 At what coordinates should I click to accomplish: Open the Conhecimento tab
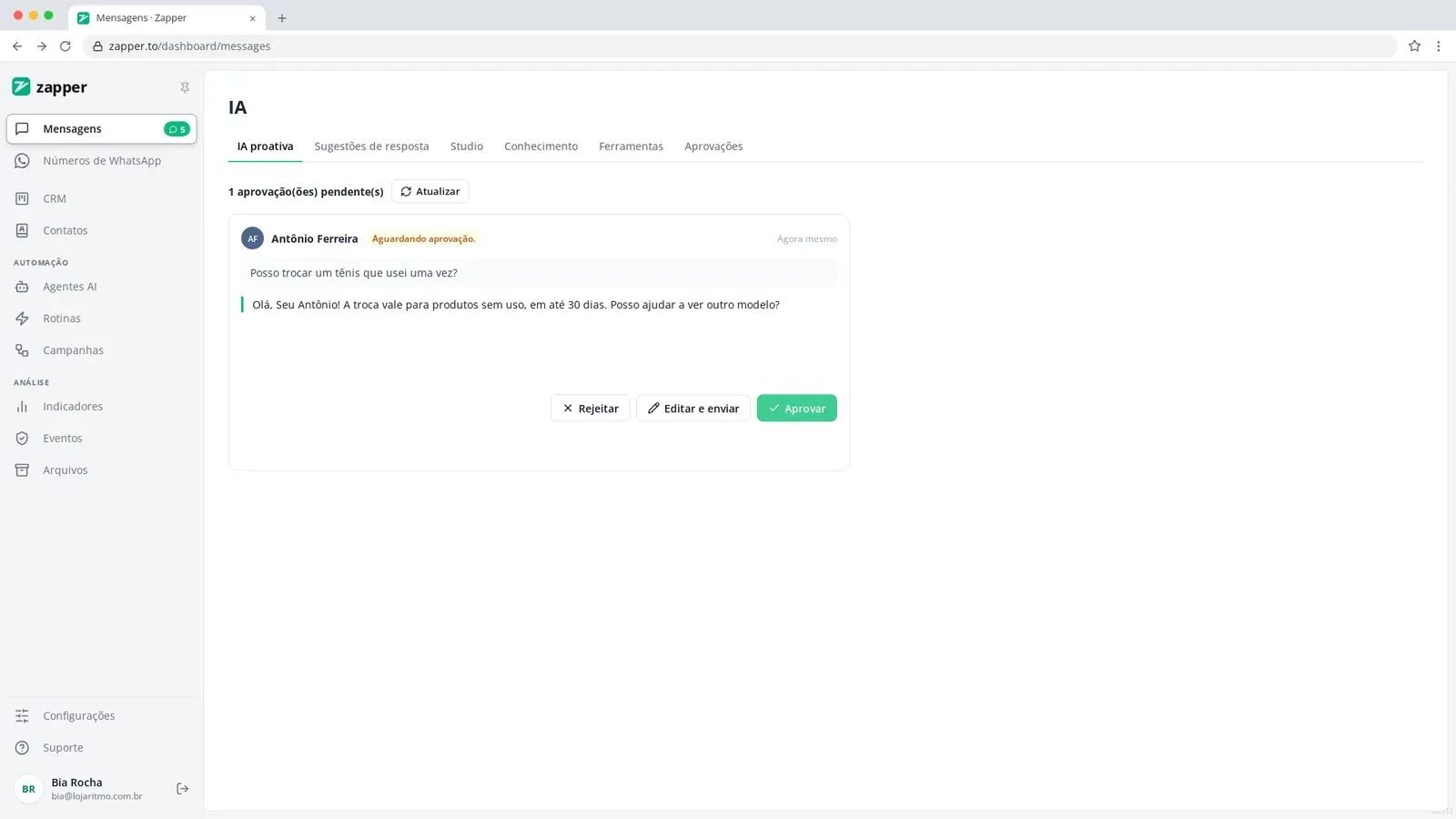click(x=541, y=147)
